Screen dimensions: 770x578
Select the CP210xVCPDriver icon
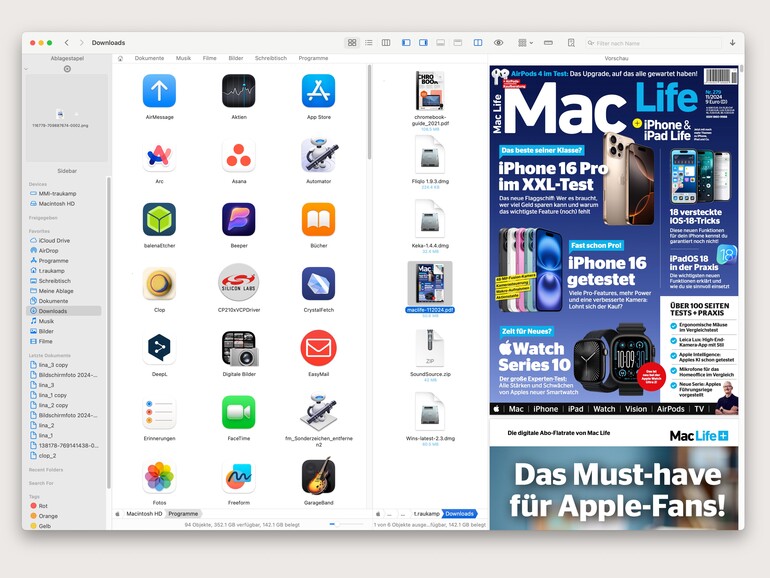[x=239, y=282]
